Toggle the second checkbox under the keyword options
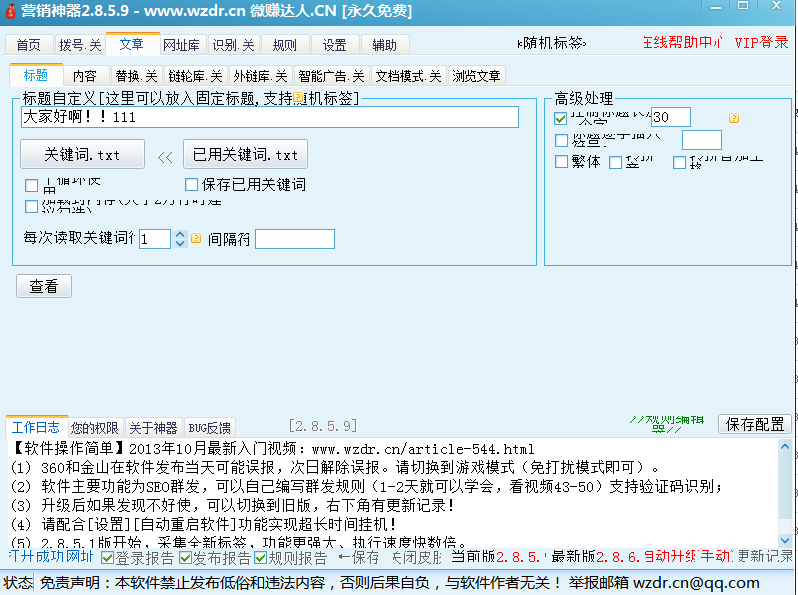The image size is (798, 595). coord(32,206)
